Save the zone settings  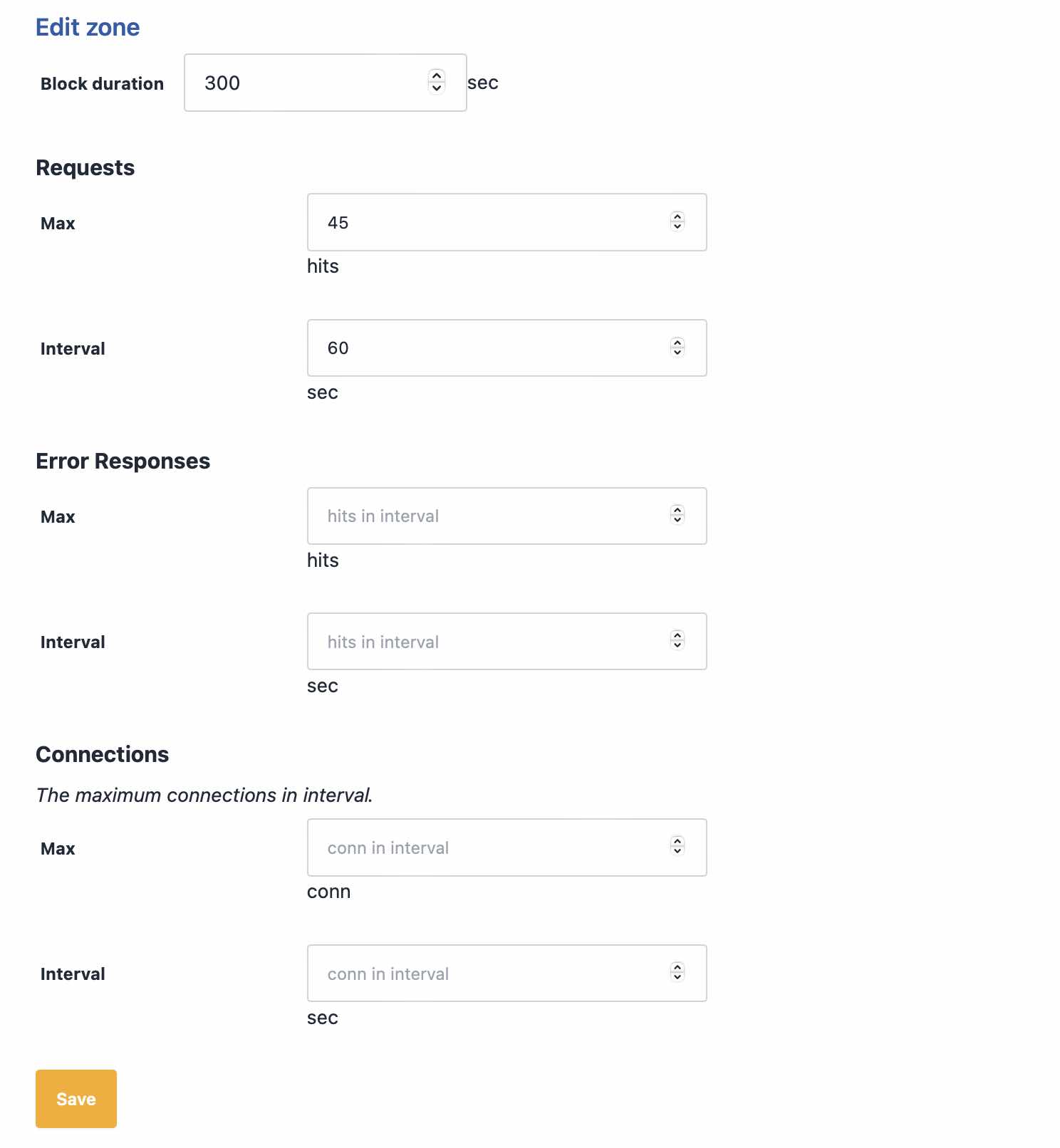[x=76, y=1099]
